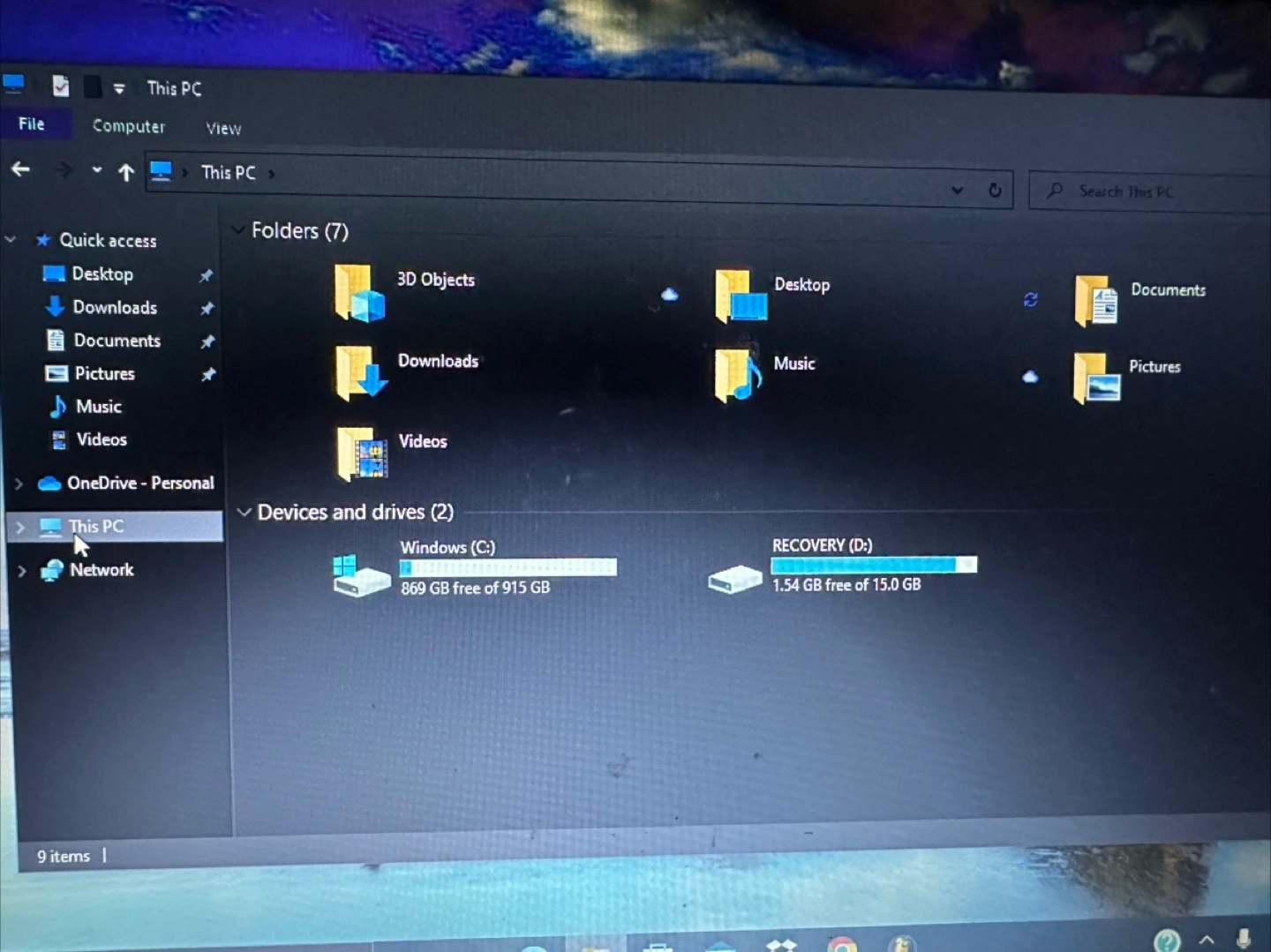The width and height of the screenshot is (1271, 952).
Task: Expand the Network tree node
Action: tap(22, 571)
